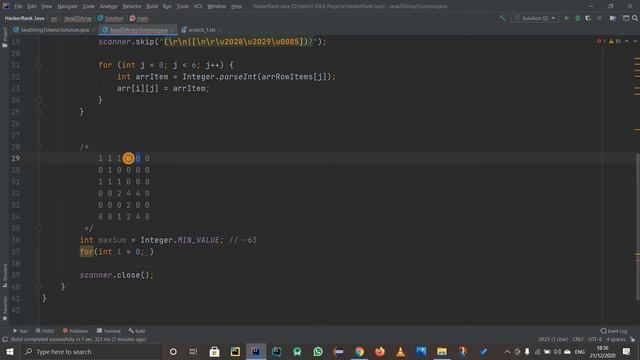
Task: Open Google Chrome from taskbar
Action: pos(359,351)
